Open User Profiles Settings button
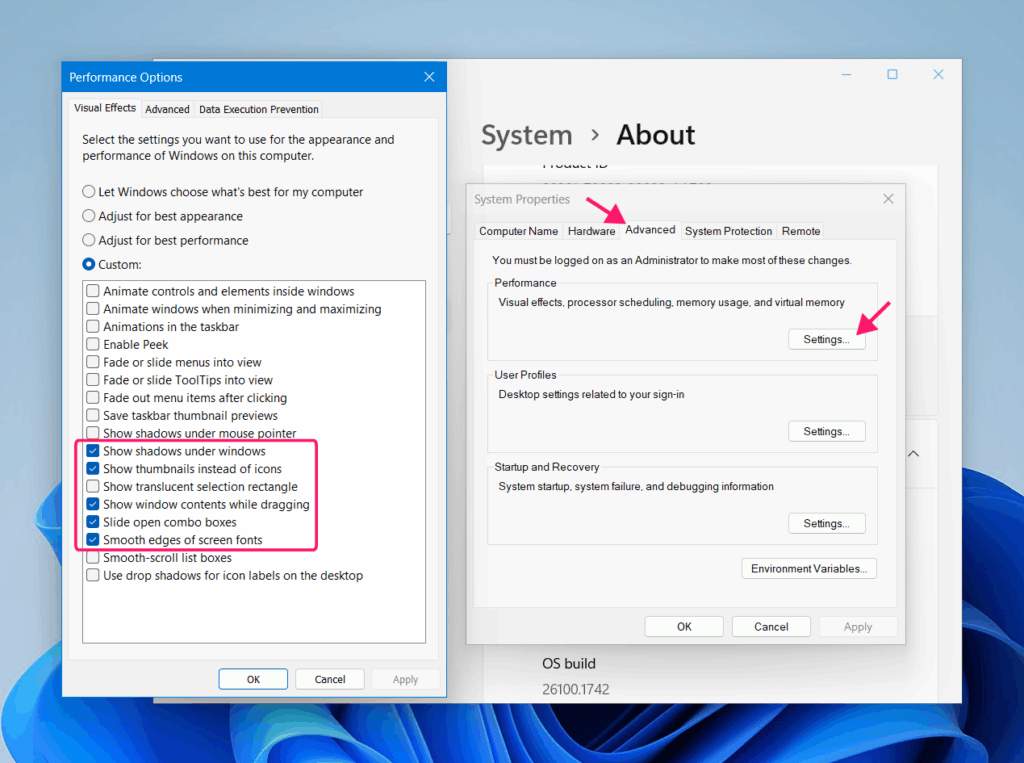The height and width of the screenshot is (763, 1024). [x=826, y=431]
